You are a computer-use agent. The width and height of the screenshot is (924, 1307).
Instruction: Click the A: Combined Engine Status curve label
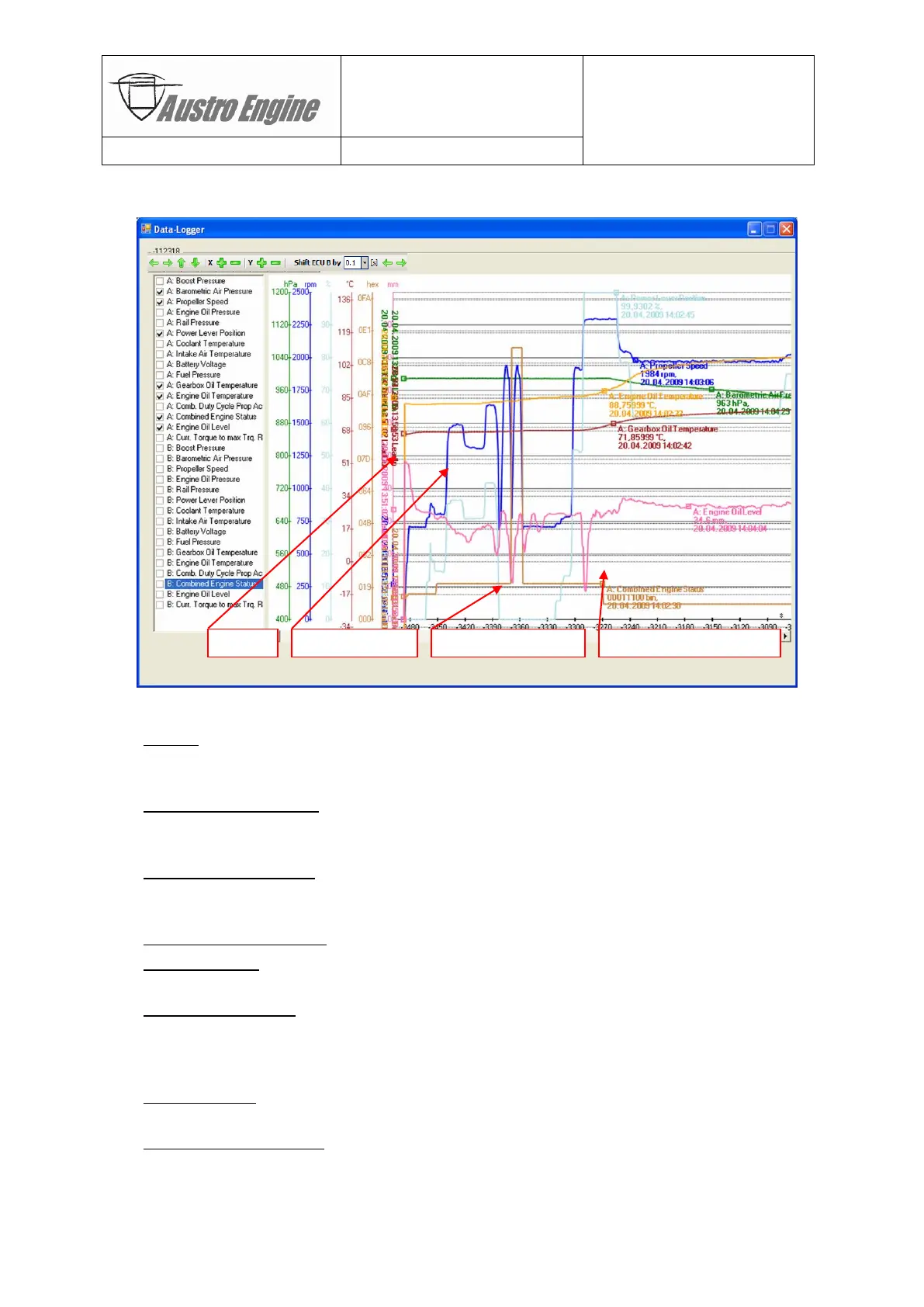click(x=655, y=598)
